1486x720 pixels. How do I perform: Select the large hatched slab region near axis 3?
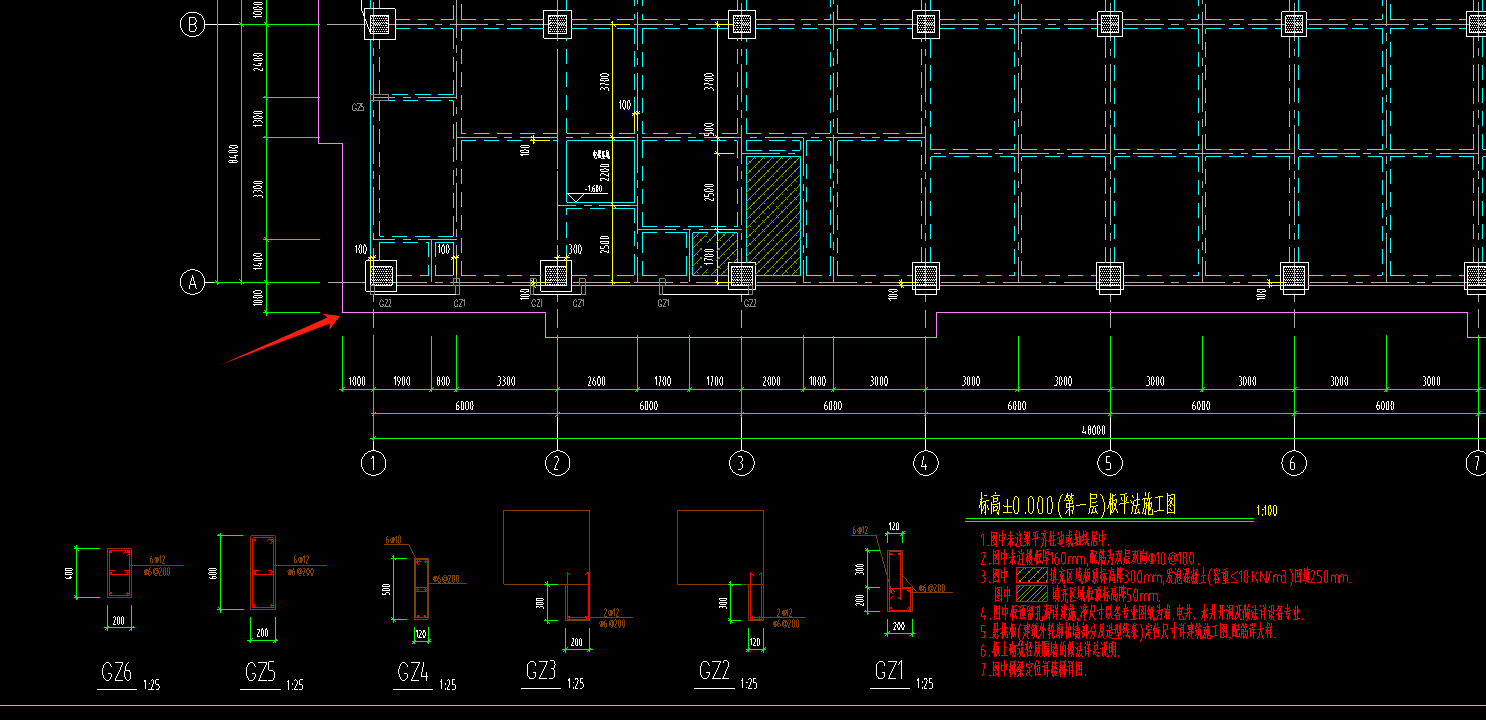pos(773,215)
